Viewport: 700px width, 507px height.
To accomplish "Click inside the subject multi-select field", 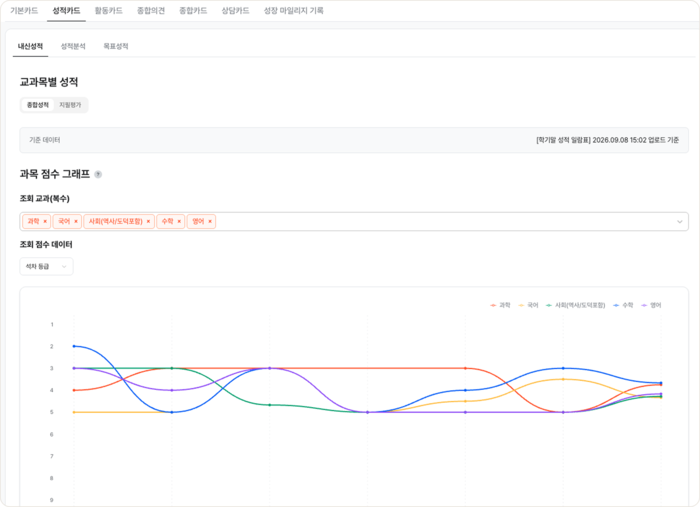I will pos(354,221).
